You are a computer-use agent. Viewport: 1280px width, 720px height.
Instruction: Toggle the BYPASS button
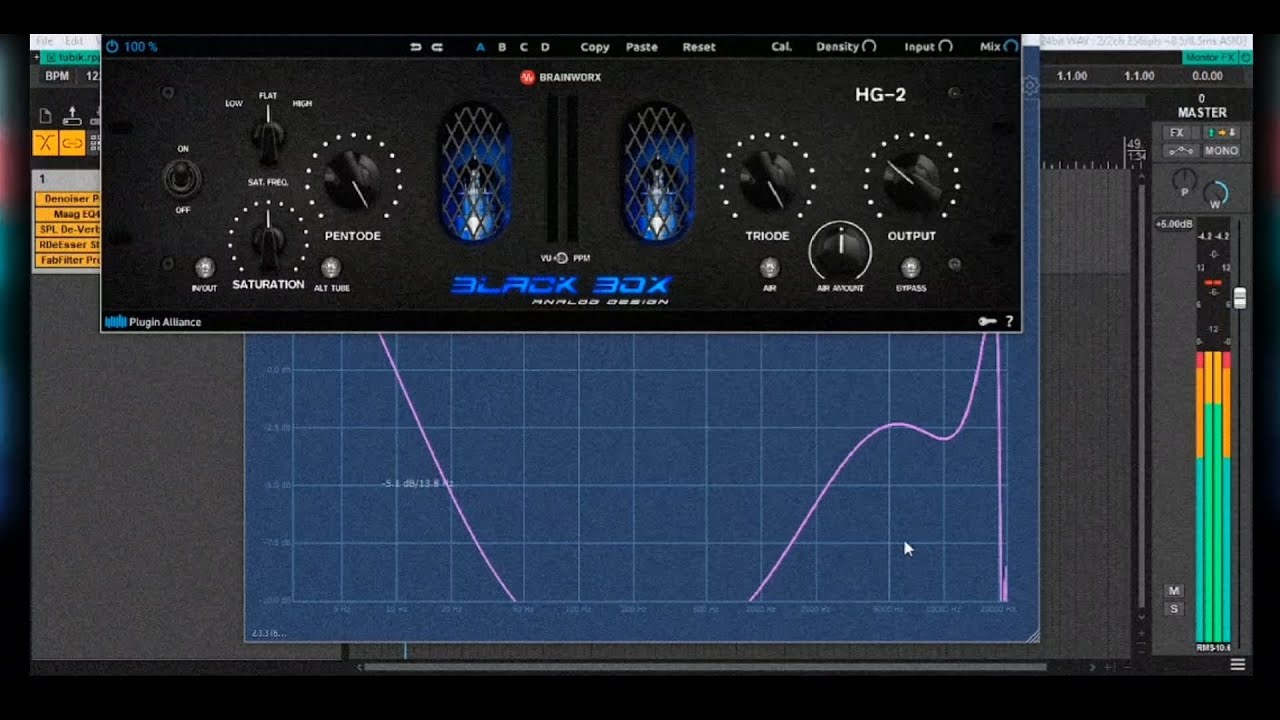click(x=910, y=268)
